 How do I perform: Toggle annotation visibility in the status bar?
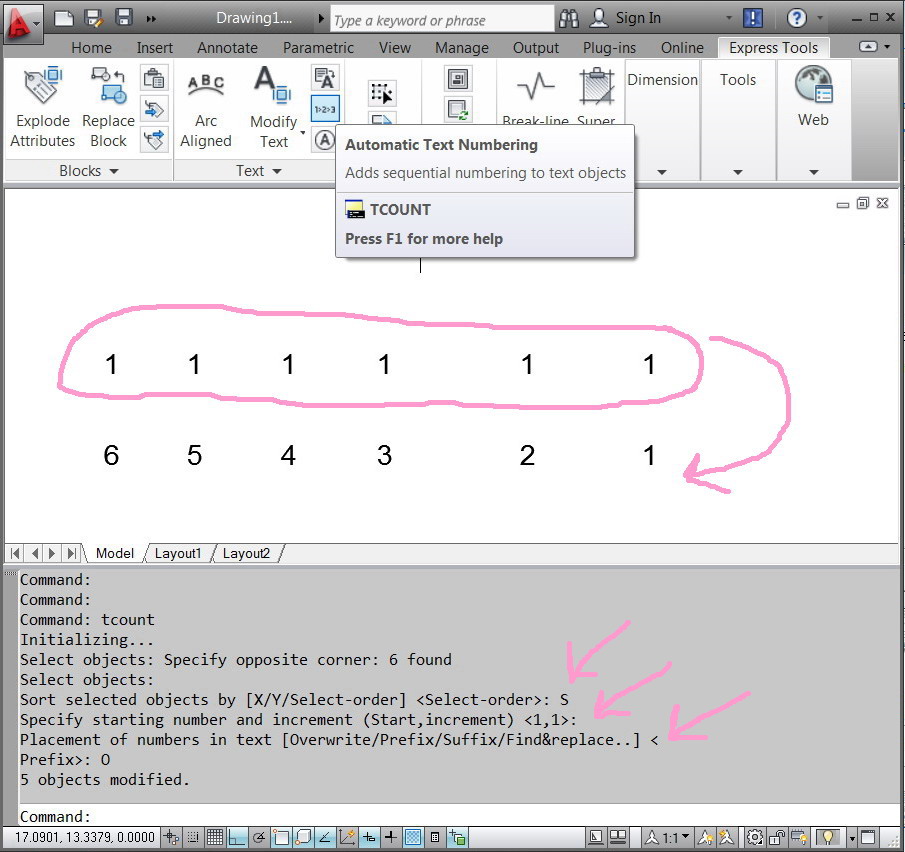click(x=705, y=837)
